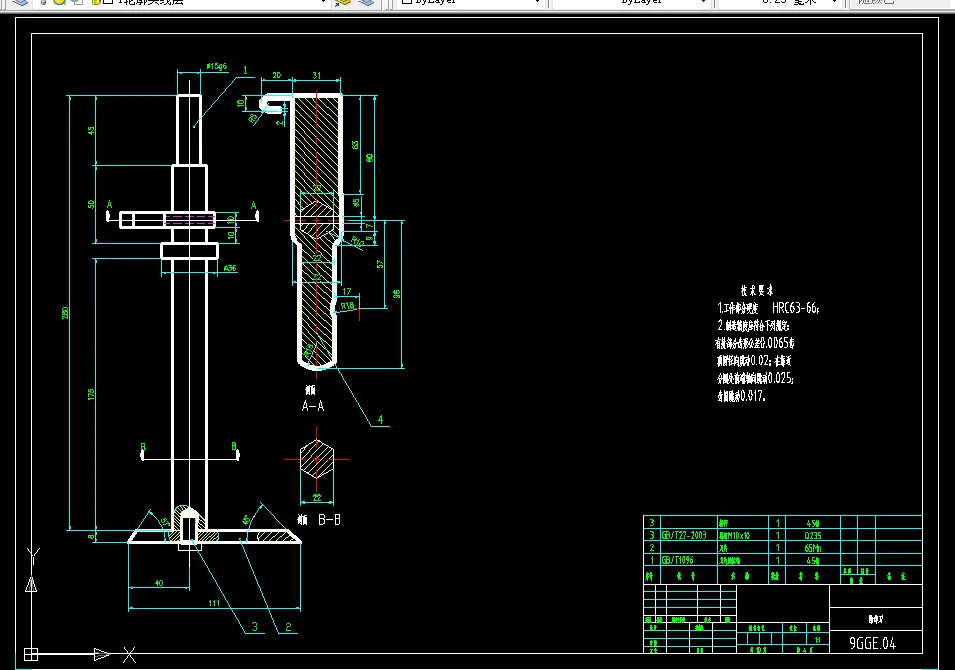Click the right B section cut marker

click(x=234, y=451)
